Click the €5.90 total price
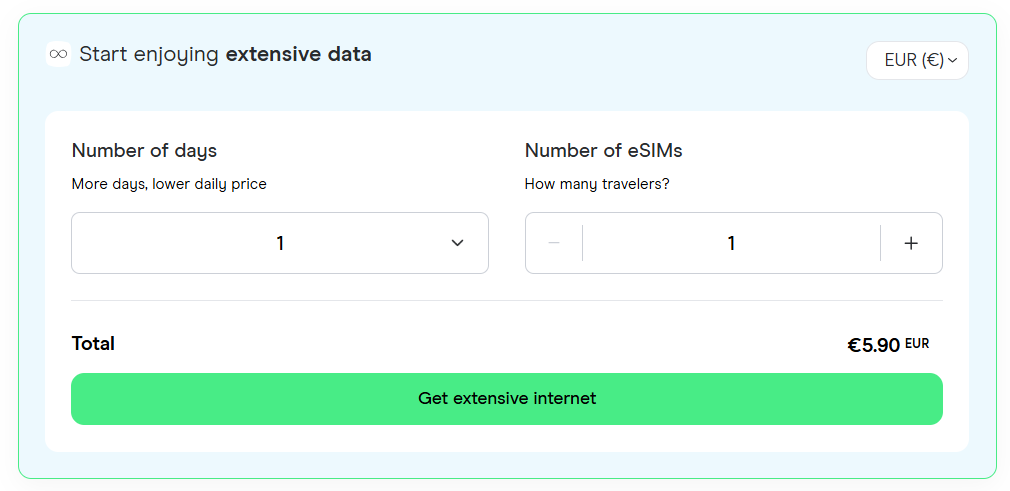Viewport: 1010px width, 491px height. [x=873, y=345]
